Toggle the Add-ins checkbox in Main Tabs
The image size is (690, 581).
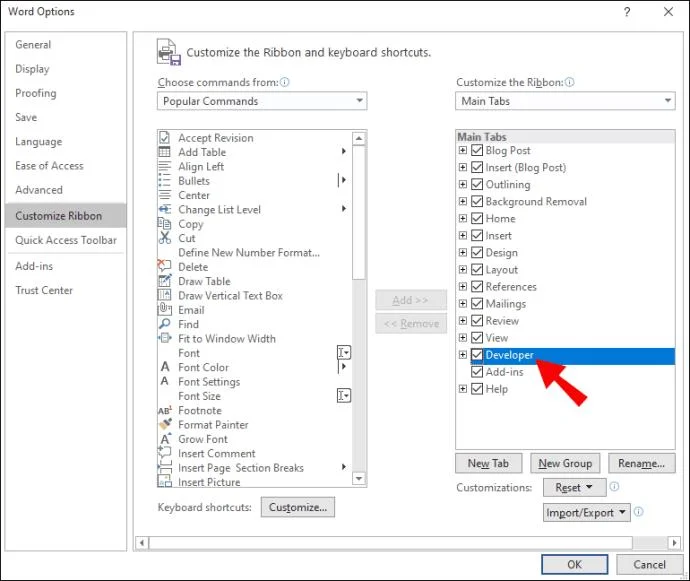[477, 372]
